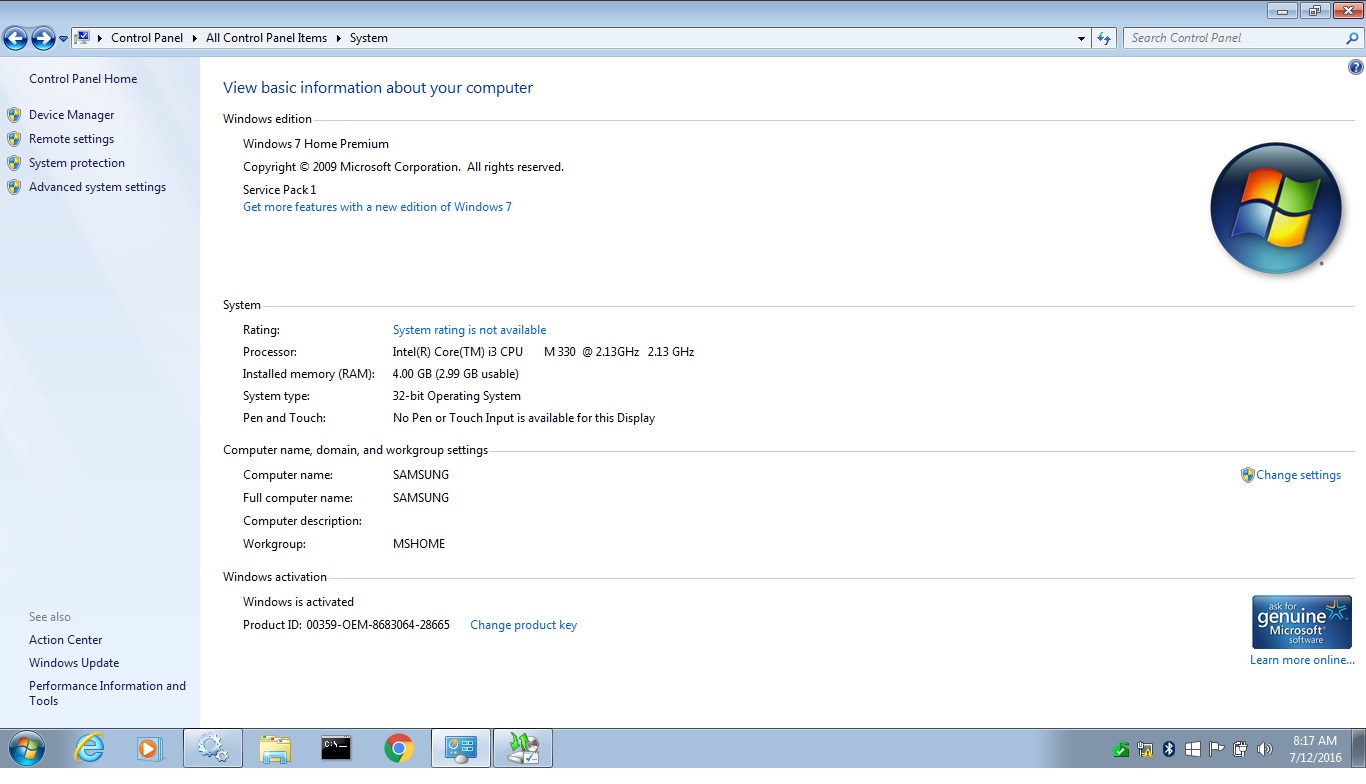The width and height of the screenshot is (1366, 784).
Task: Open the Windows Start button
Action: click(25, 748)
